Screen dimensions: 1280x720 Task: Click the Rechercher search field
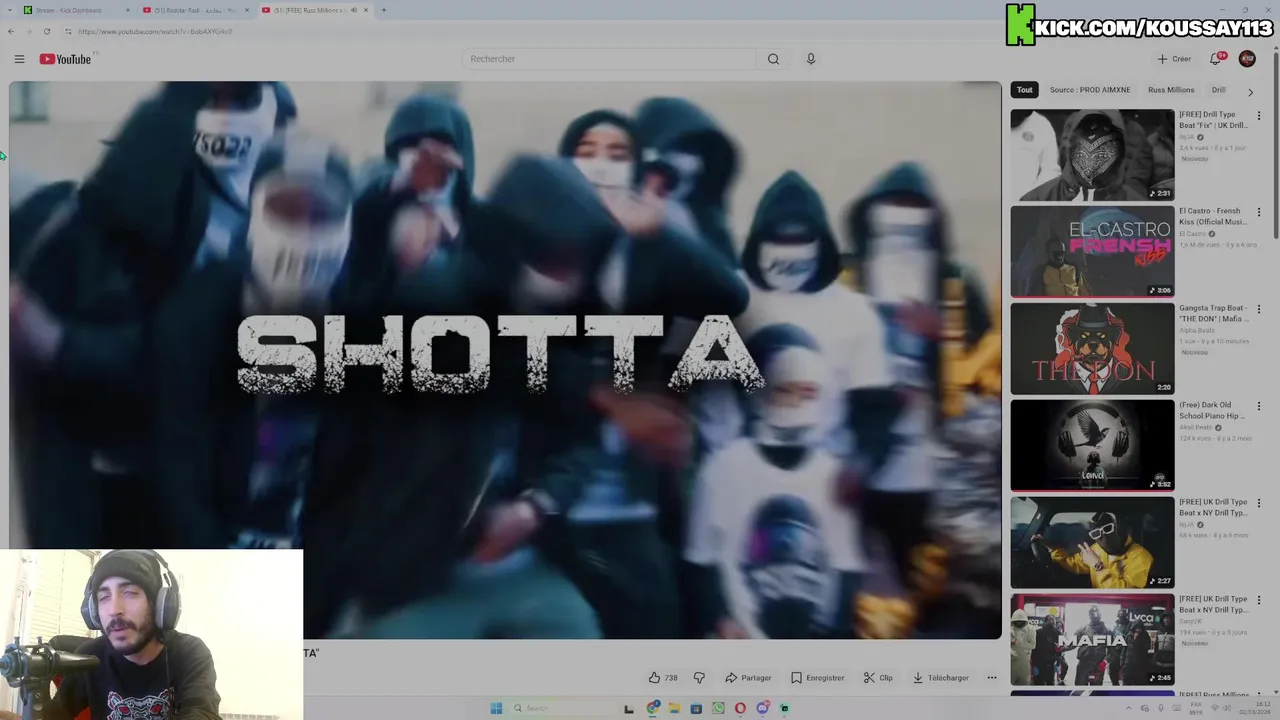pyautogui.click(x=610, y=59)
